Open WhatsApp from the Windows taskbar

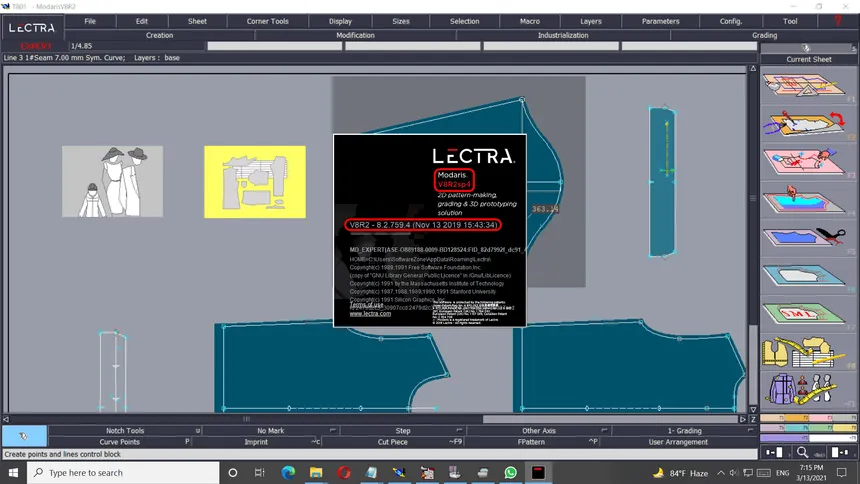[x=511, y=472]
